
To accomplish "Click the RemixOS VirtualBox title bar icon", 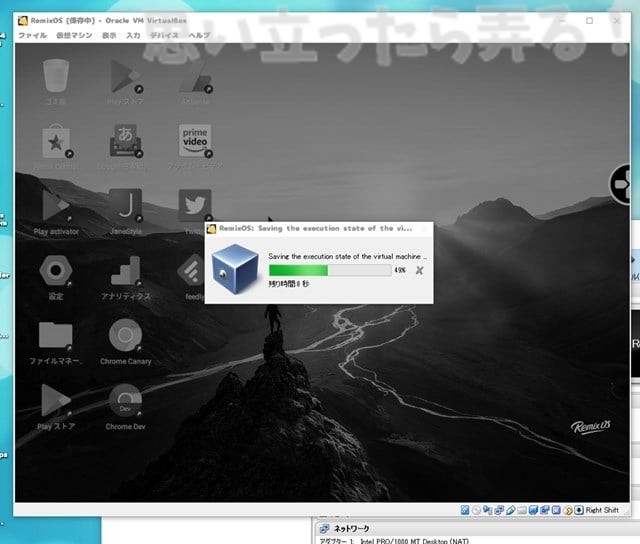I will pyautogui.click(x=23, y=20).
